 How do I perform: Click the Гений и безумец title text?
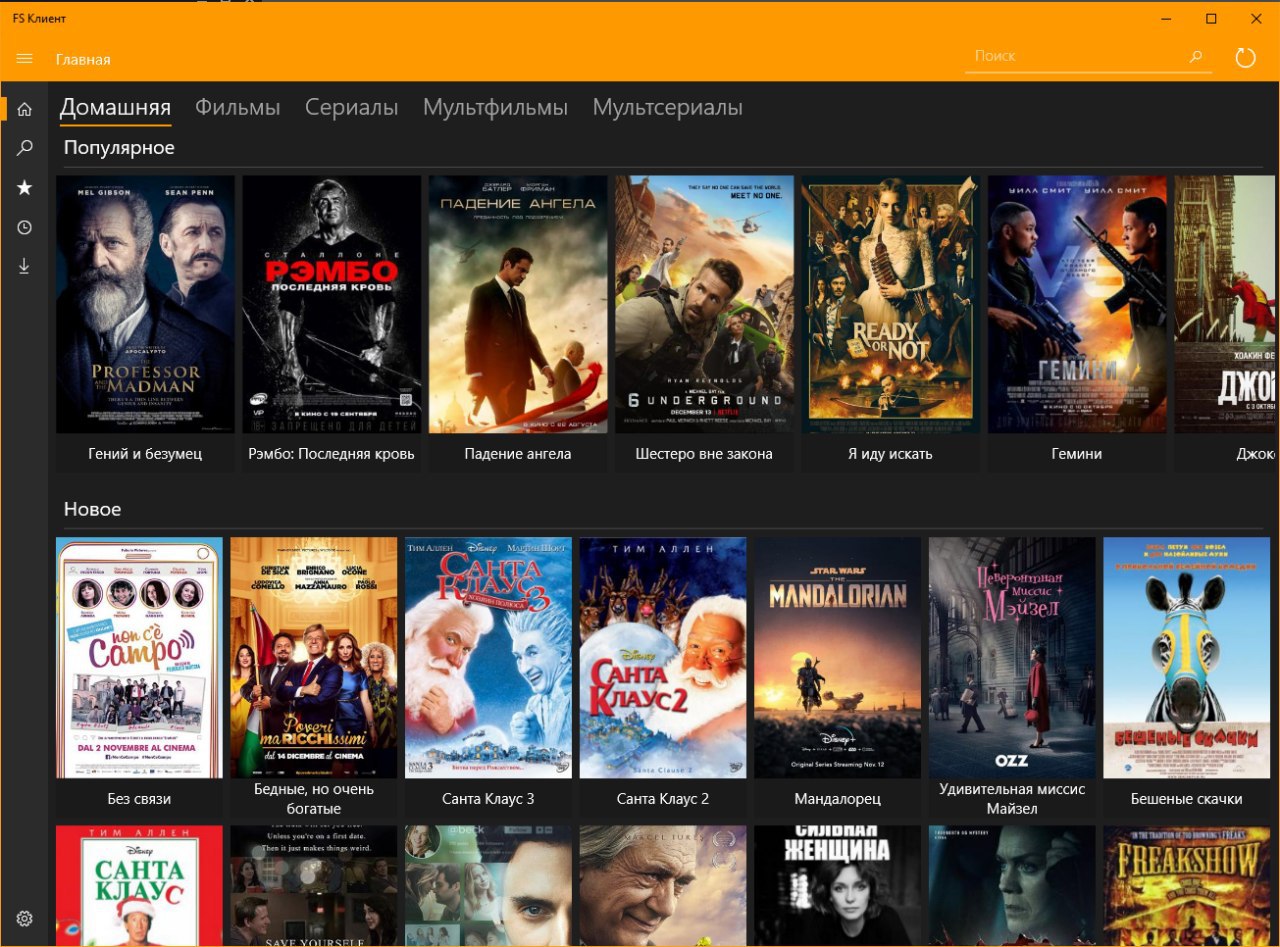(x=145, y=454)
